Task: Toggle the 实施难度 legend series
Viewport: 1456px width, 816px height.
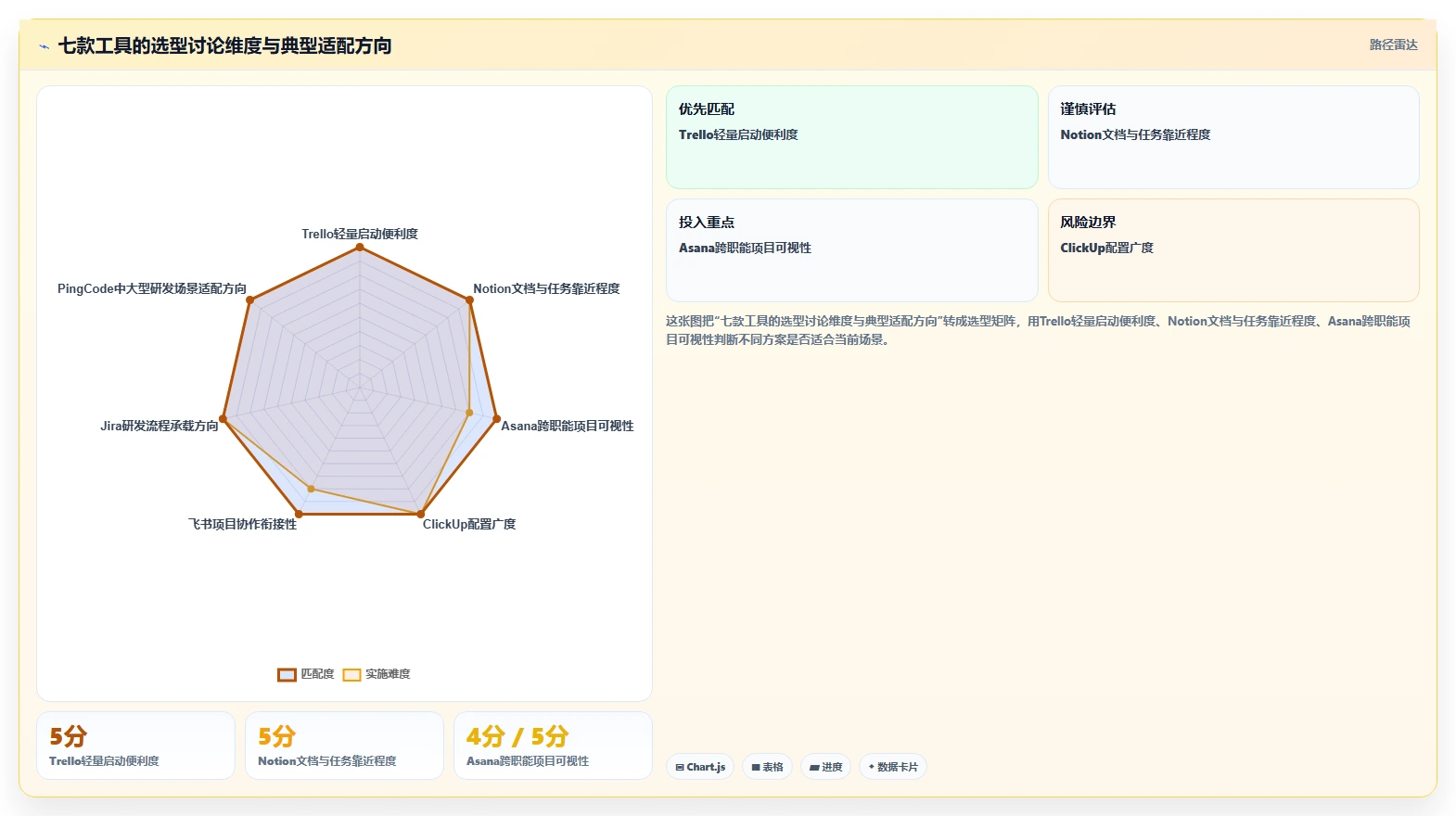Action: click(x=377, y=674)
